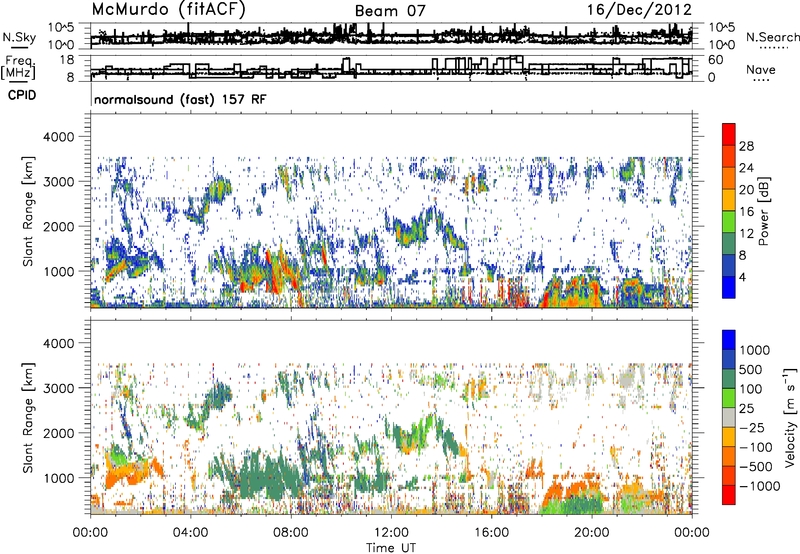The width and height of the screenshot is (800, 554).
Task: Click the 'CPID' label
Action: 22,95
